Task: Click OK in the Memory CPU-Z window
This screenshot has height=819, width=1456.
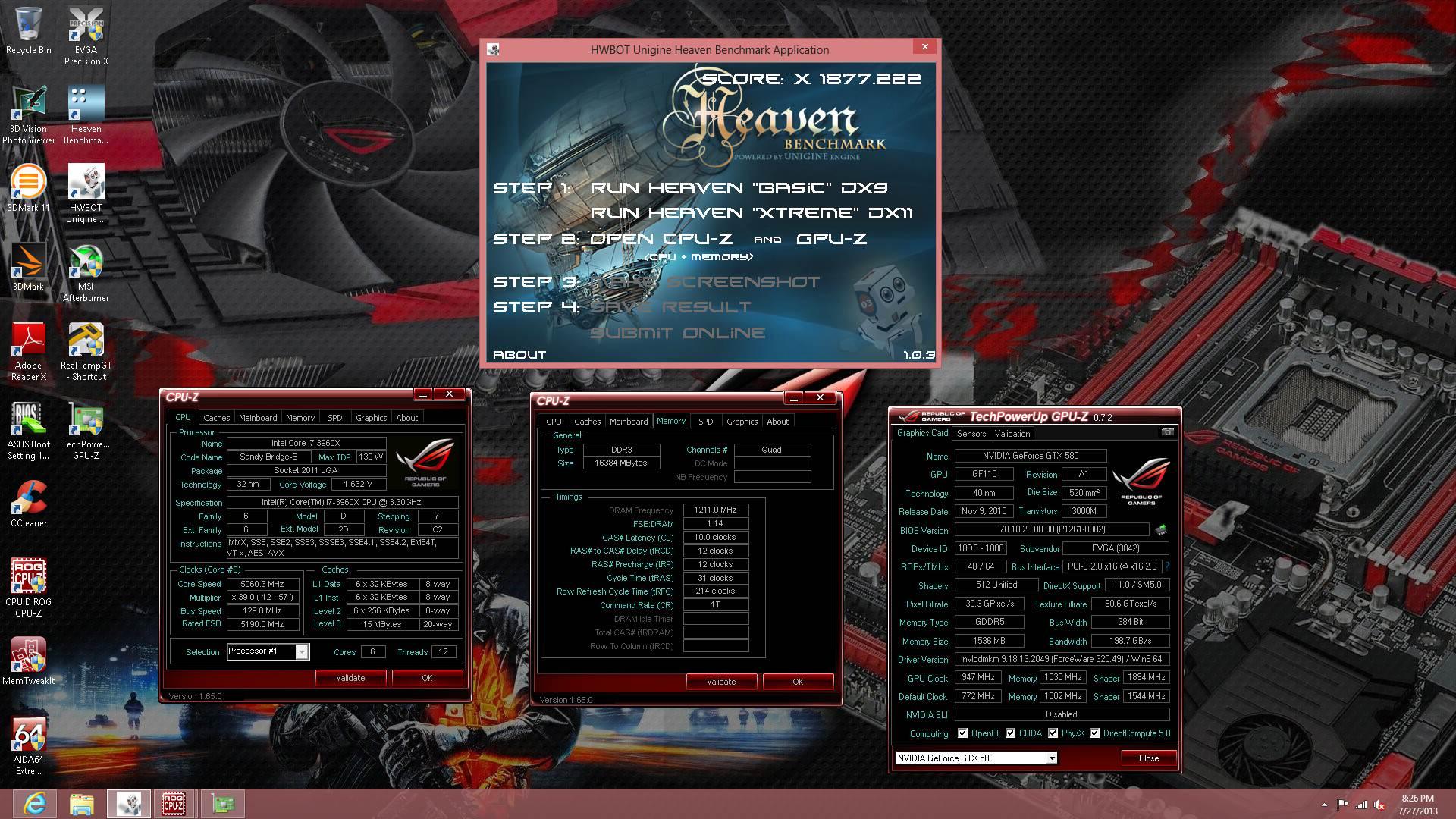Action: click(798, 682)
